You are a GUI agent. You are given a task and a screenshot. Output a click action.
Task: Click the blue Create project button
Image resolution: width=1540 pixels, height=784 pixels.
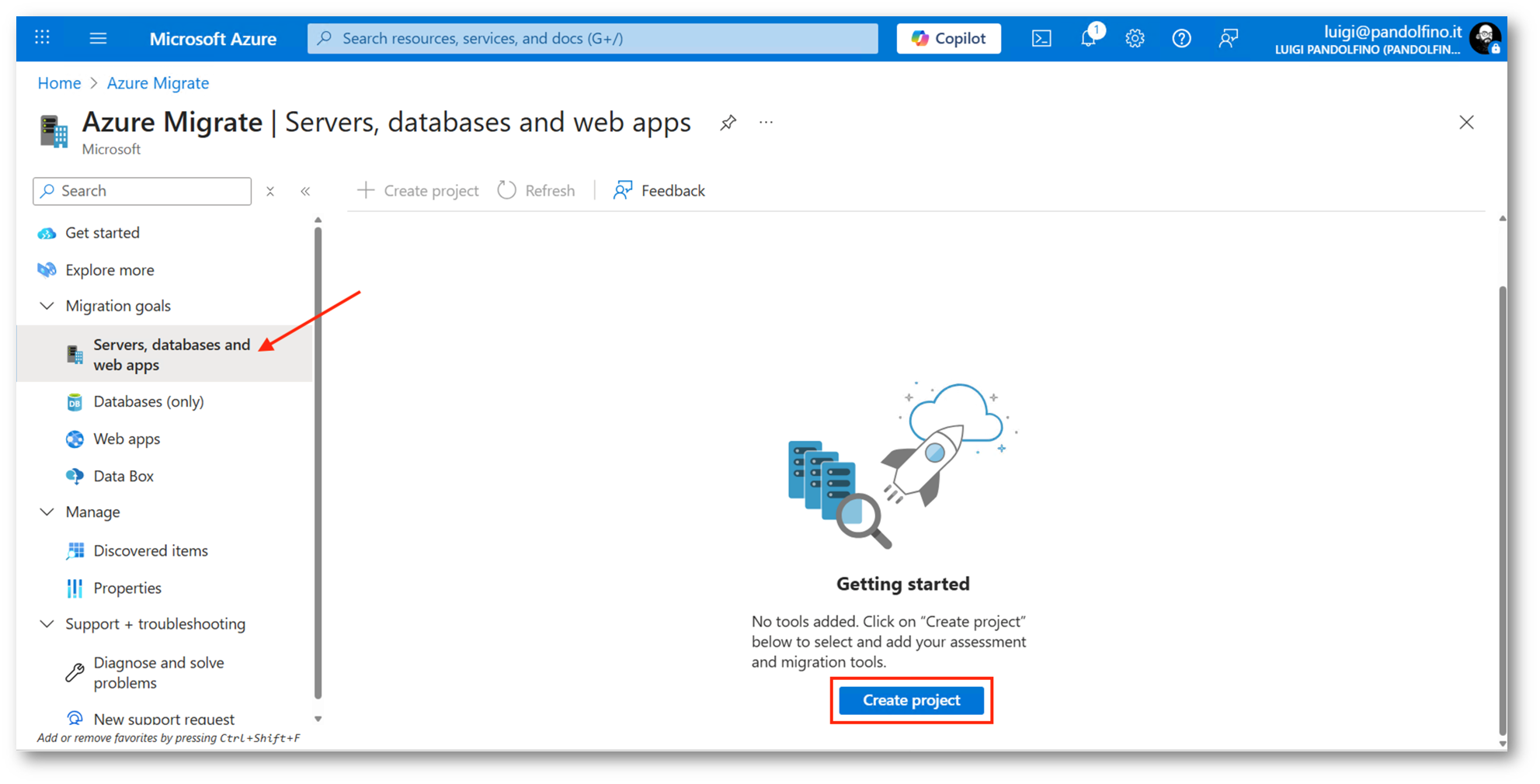pos(911,700)
